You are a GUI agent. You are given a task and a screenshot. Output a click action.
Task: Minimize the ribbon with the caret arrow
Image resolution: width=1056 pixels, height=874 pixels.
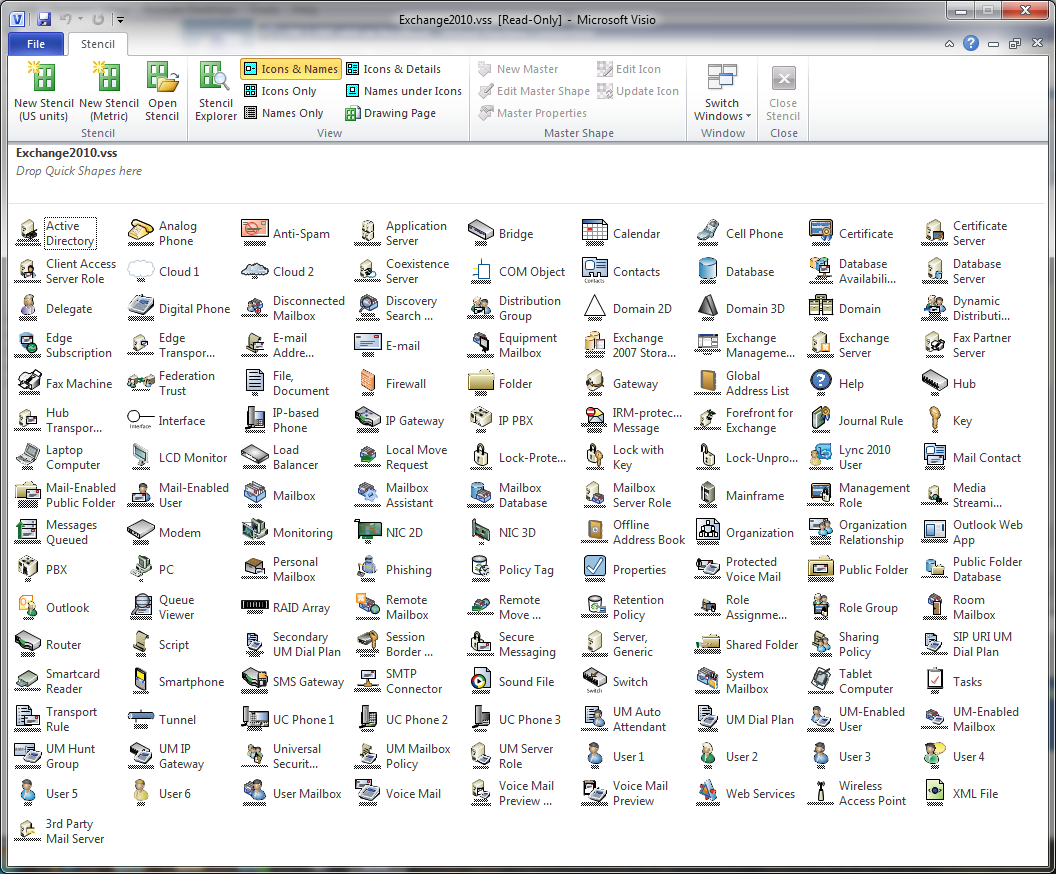pos(949,44)
